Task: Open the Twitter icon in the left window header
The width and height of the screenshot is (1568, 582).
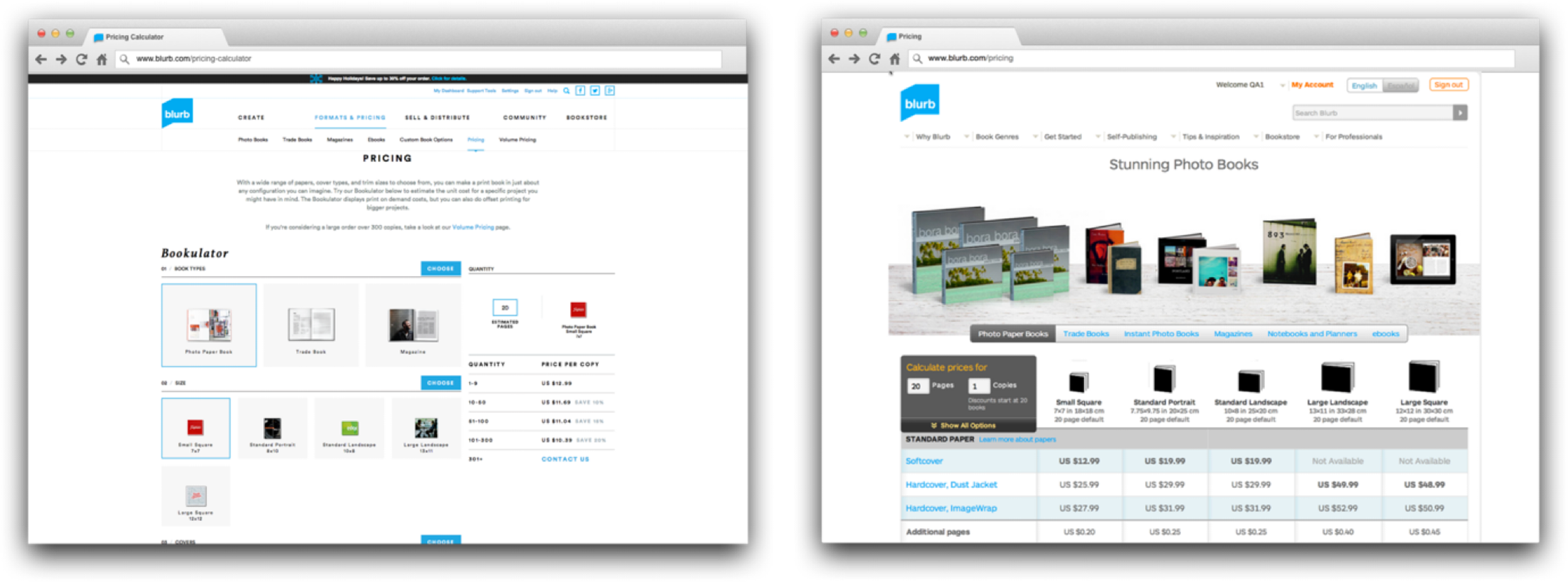Action: click(595, 91)
